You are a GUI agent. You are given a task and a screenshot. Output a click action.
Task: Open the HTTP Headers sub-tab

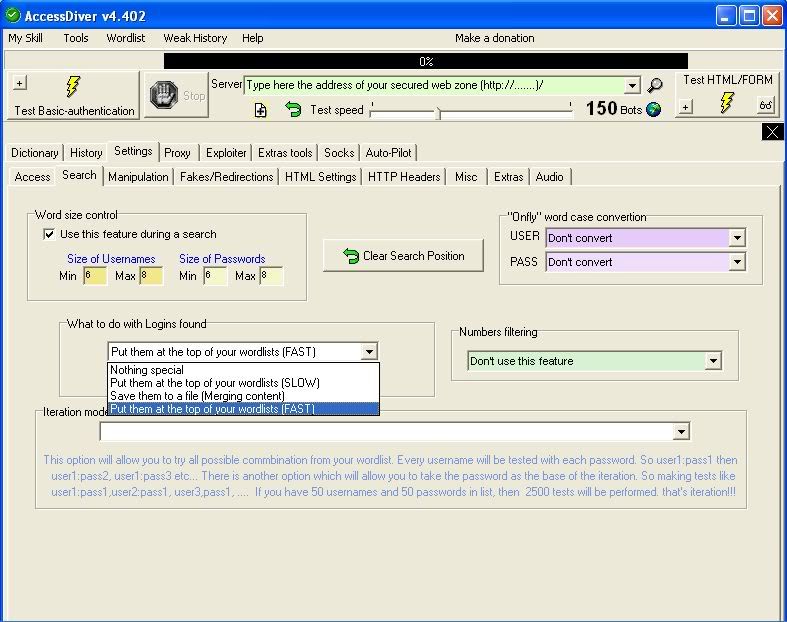(404, 177)
